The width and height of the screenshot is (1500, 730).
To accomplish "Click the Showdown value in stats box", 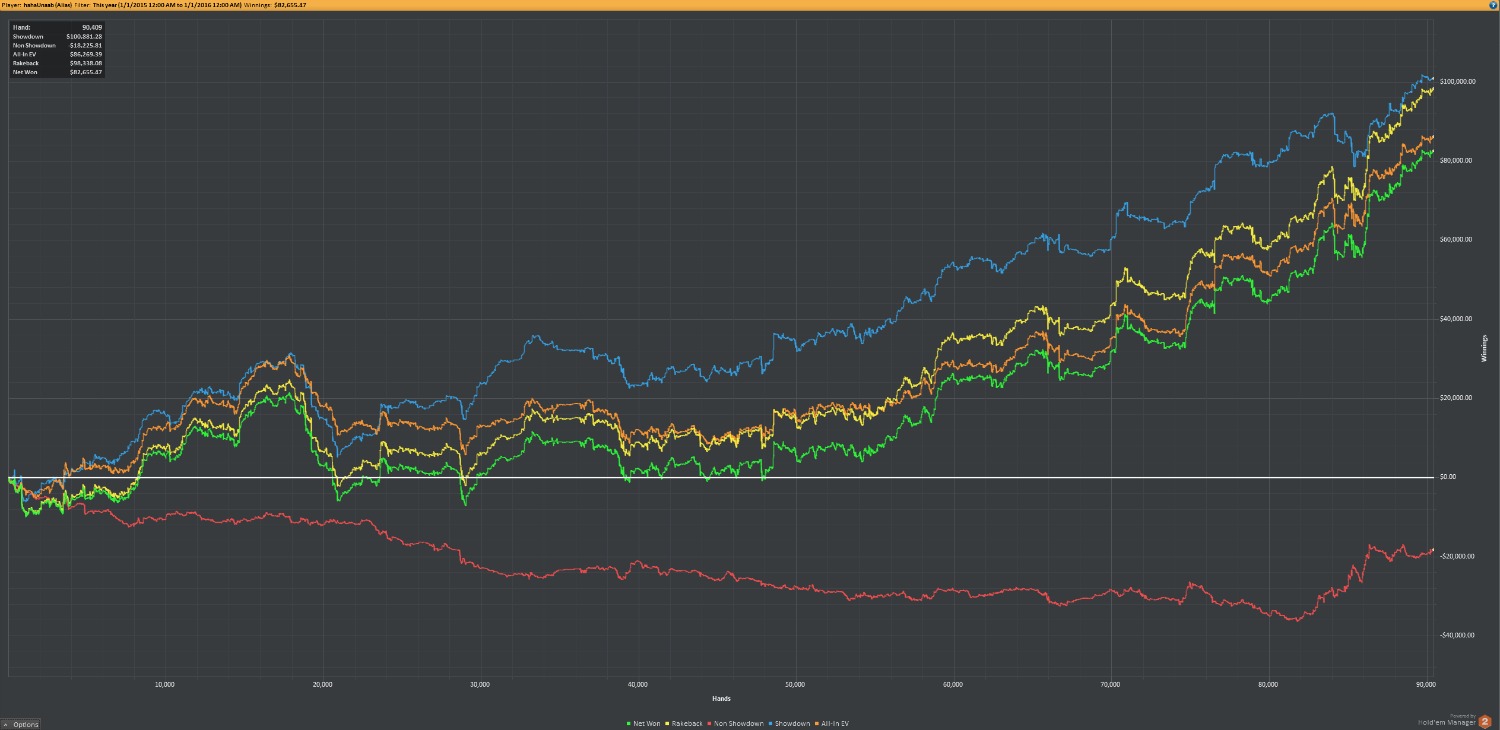I will click(84, 36).
